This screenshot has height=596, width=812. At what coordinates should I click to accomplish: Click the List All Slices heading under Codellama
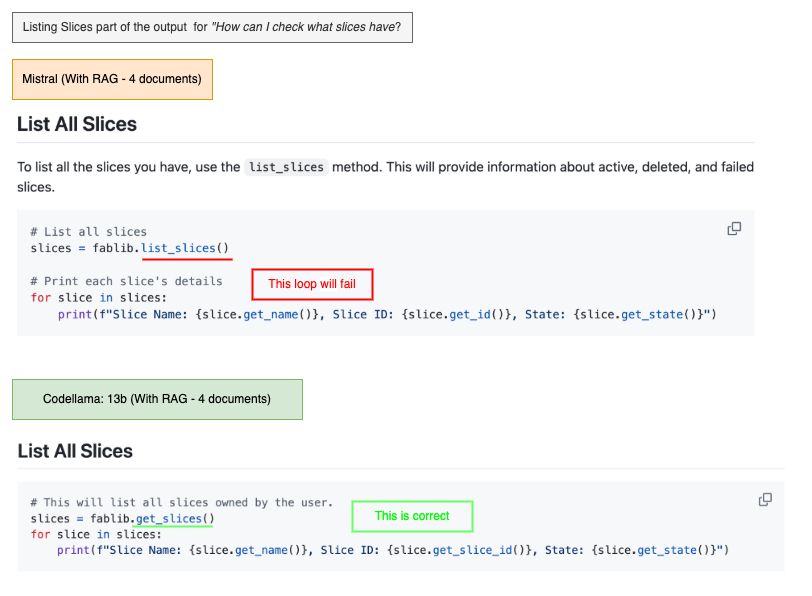tap(75, 451)
